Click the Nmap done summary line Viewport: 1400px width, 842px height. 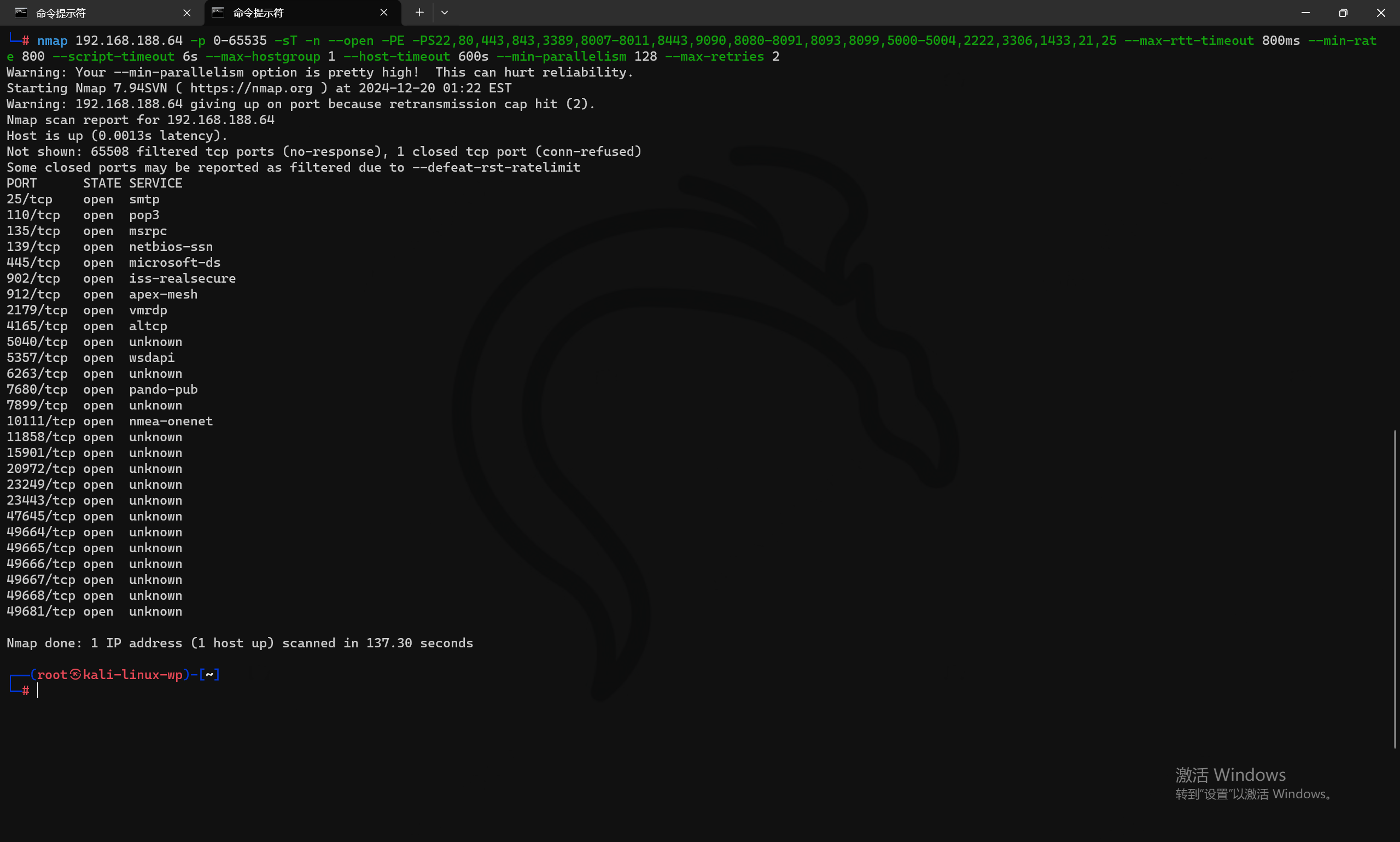(240, 643)
